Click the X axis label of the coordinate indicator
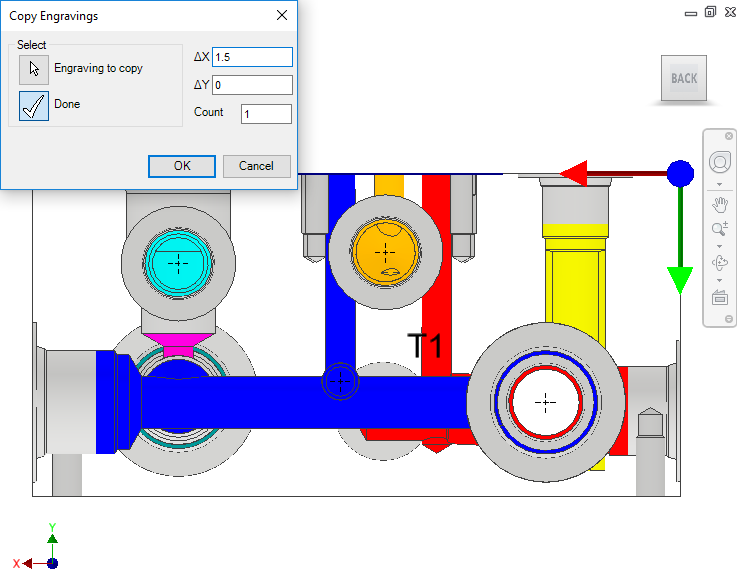This screenshot has height=579, width=737. 16,563
